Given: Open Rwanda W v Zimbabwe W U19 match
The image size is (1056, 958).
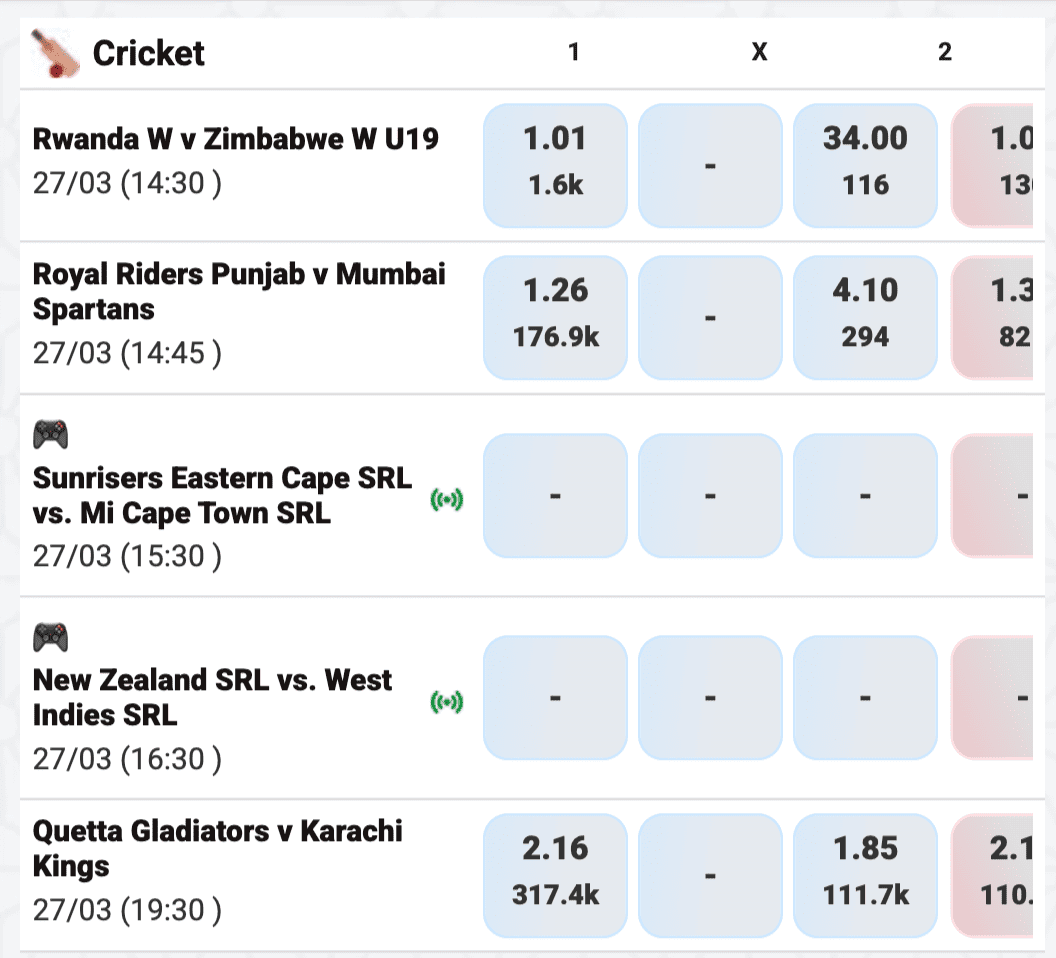Looking at the screenshot, I should [x=236, y=138].
